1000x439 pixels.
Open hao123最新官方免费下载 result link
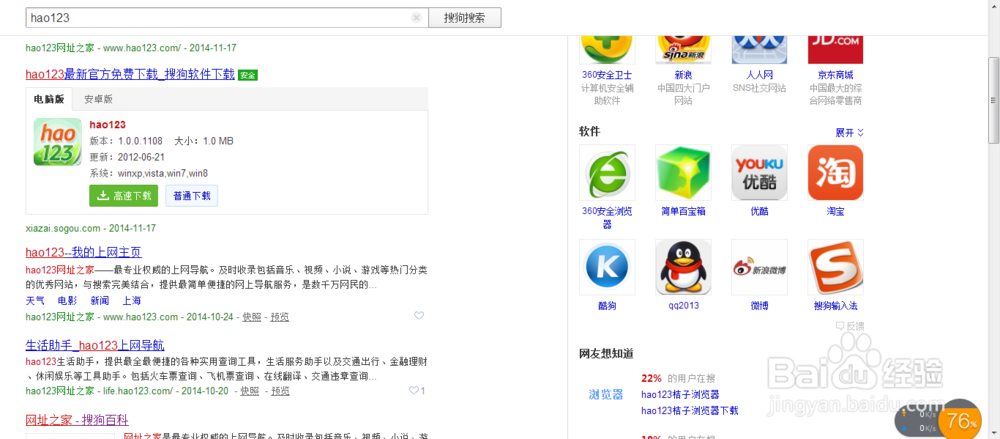130,74
